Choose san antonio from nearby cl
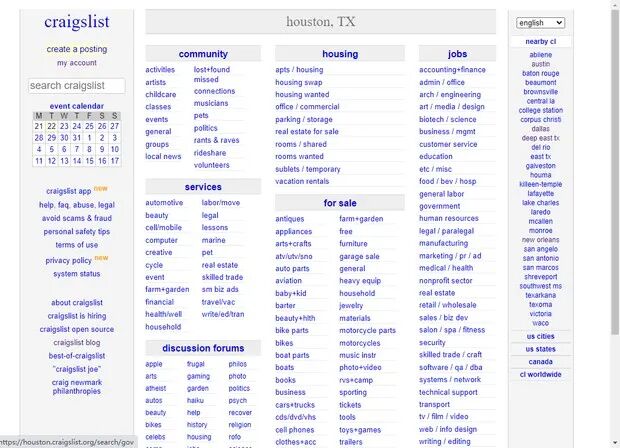 tap(541, 258)
